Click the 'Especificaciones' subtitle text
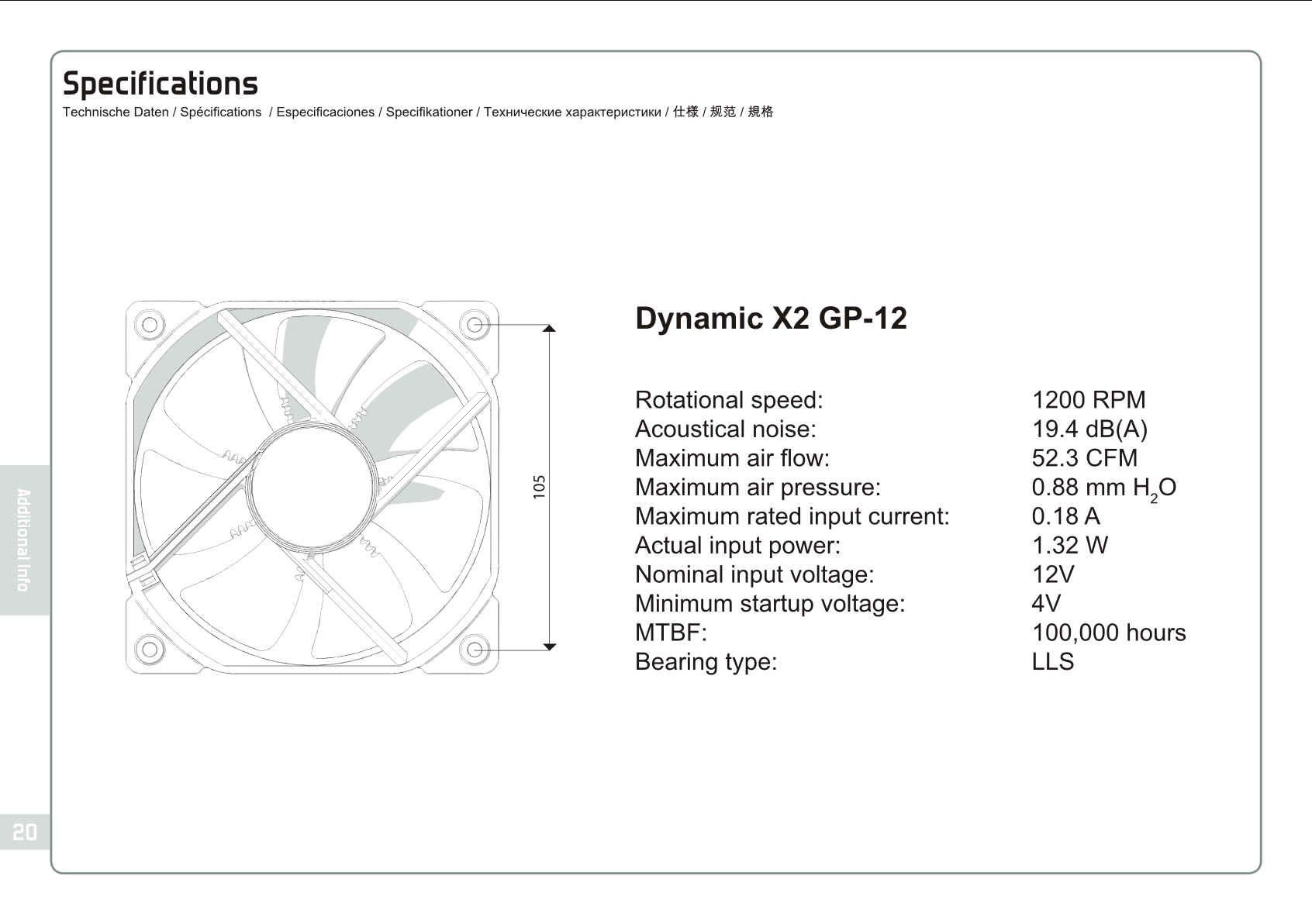Screen dimensions: 1312x924 click(325, 112)
